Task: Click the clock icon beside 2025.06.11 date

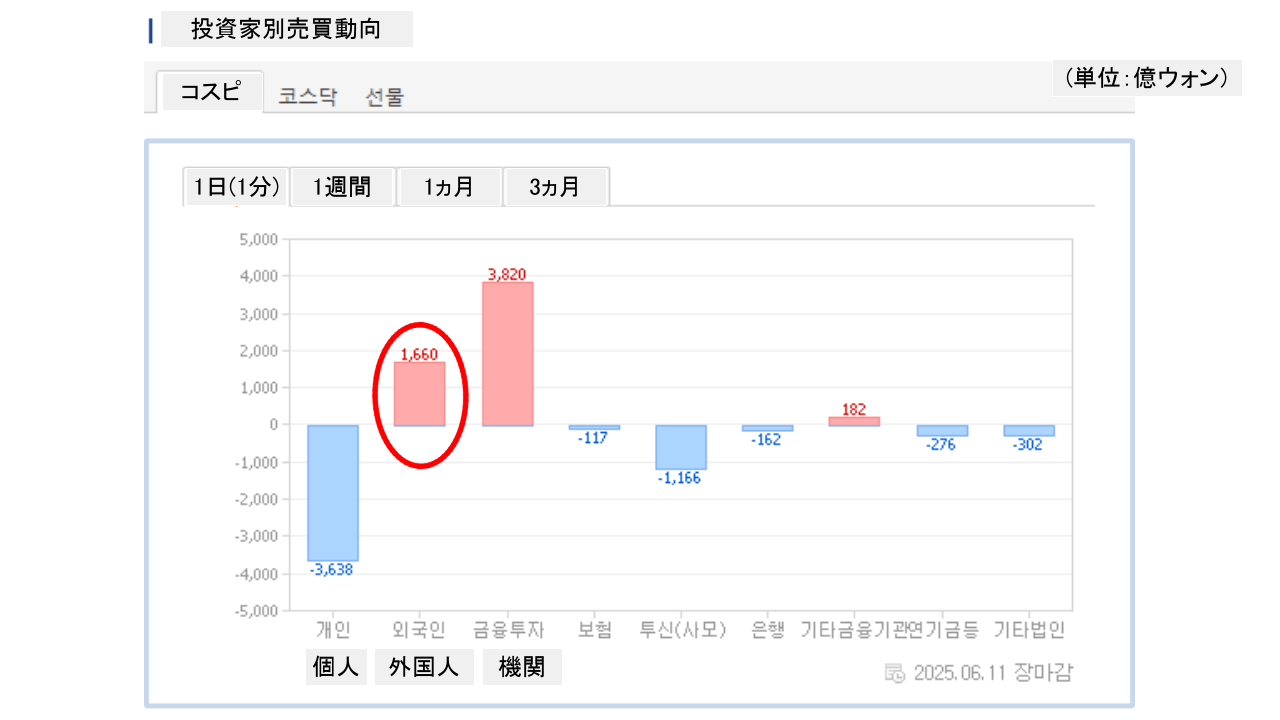Action: [895, 672]
